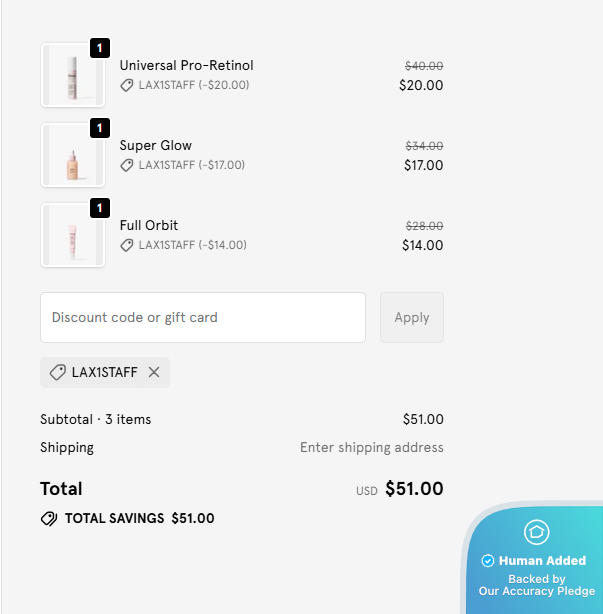Viewport: 603px width, 614px height.
Task: Click the Super Glow product thumbnail
Action: tap(72, 155)
